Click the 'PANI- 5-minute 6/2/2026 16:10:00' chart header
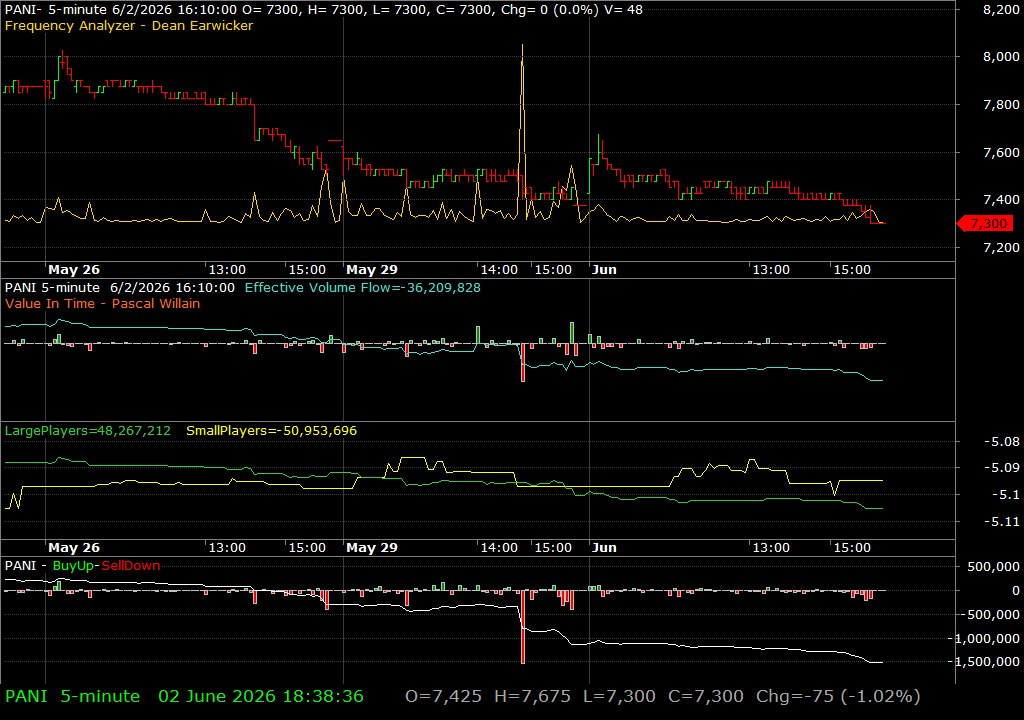This screenshot has width=1024, height=720. 121,10
